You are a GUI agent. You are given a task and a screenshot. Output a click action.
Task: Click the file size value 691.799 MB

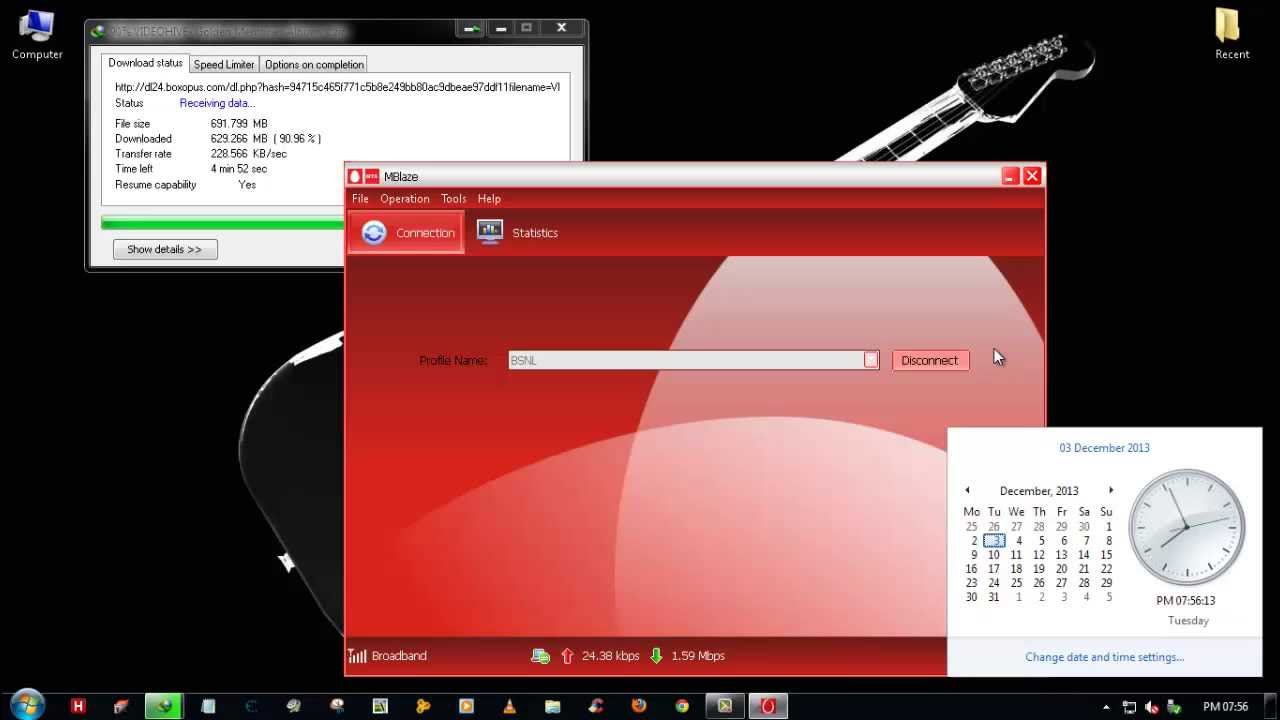click(x=239, y=124)
